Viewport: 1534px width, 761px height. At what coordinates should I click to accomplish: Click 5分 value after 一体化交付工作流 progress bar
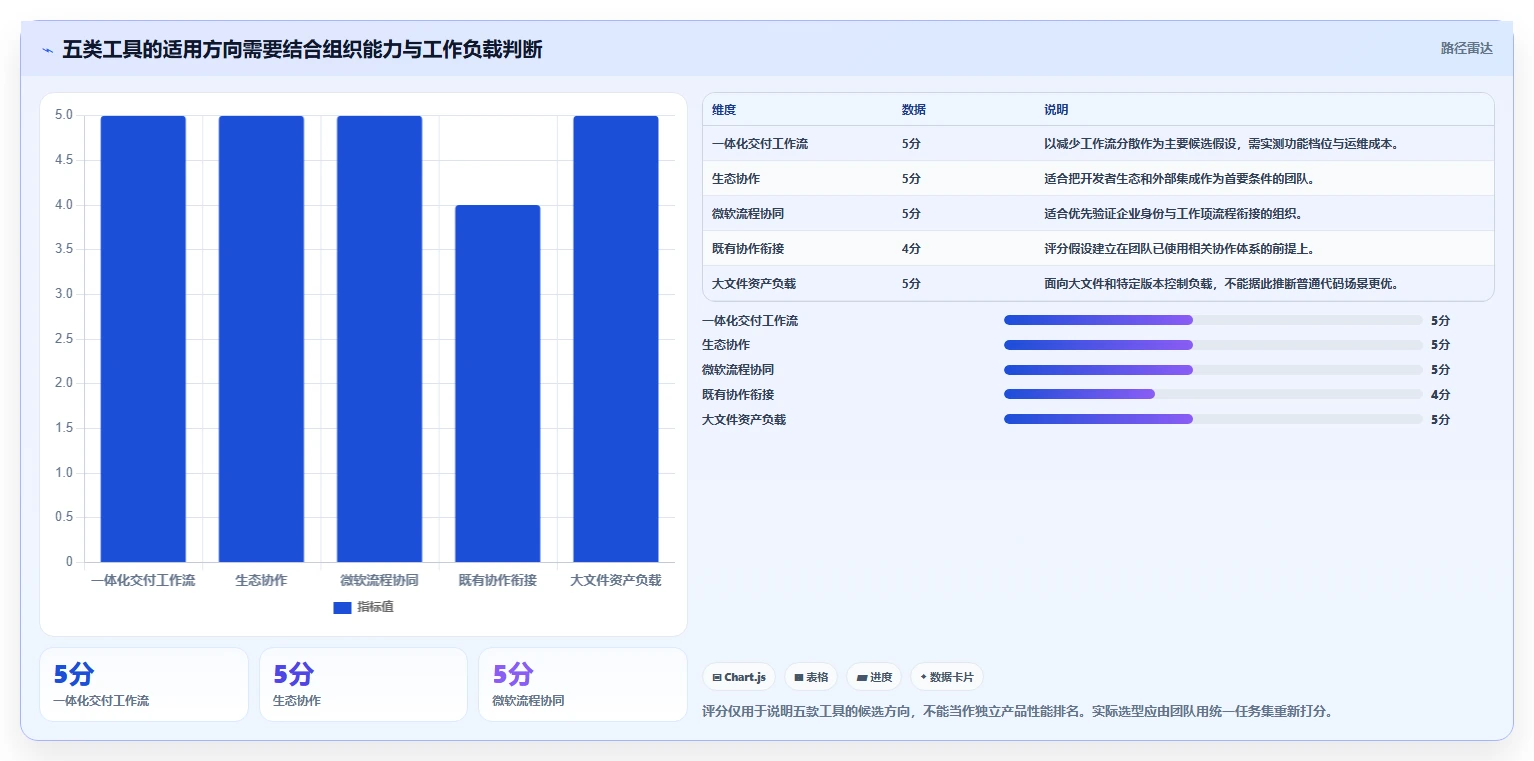point(1440,321)
